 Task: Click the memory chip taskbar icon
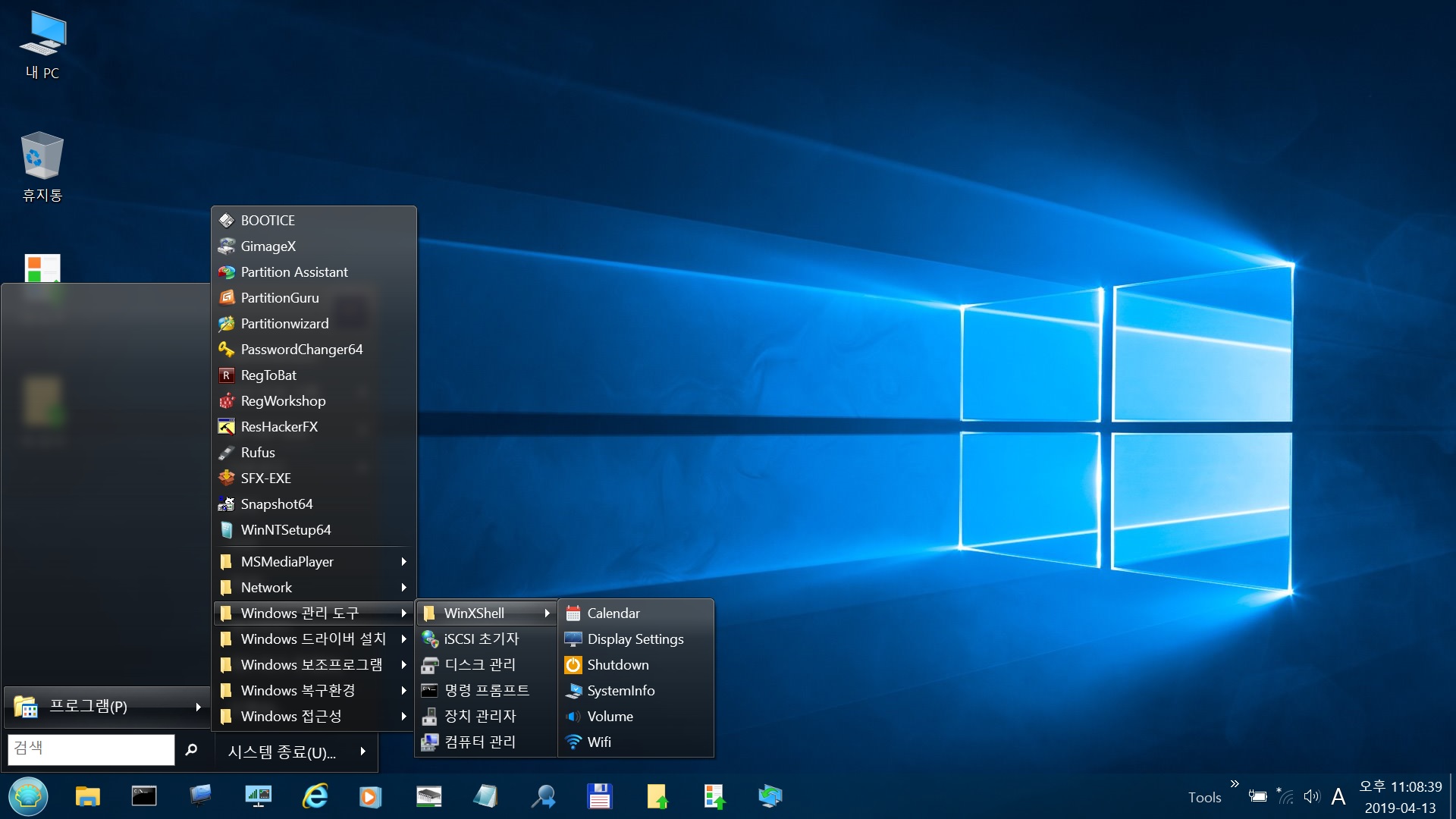pyautogui.click(x=429, y=796)
